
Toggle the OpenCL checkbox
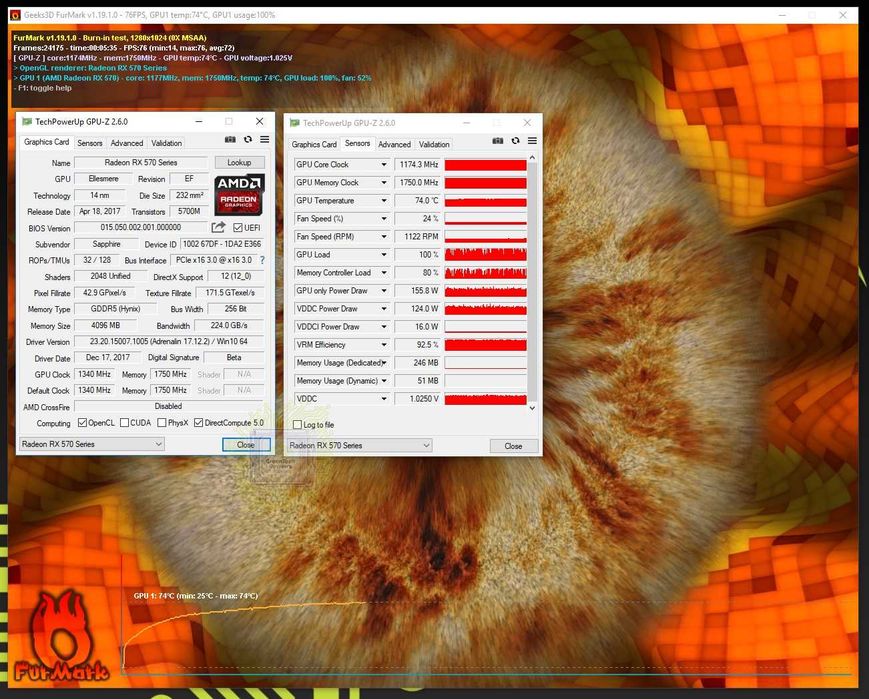point(82,422)
